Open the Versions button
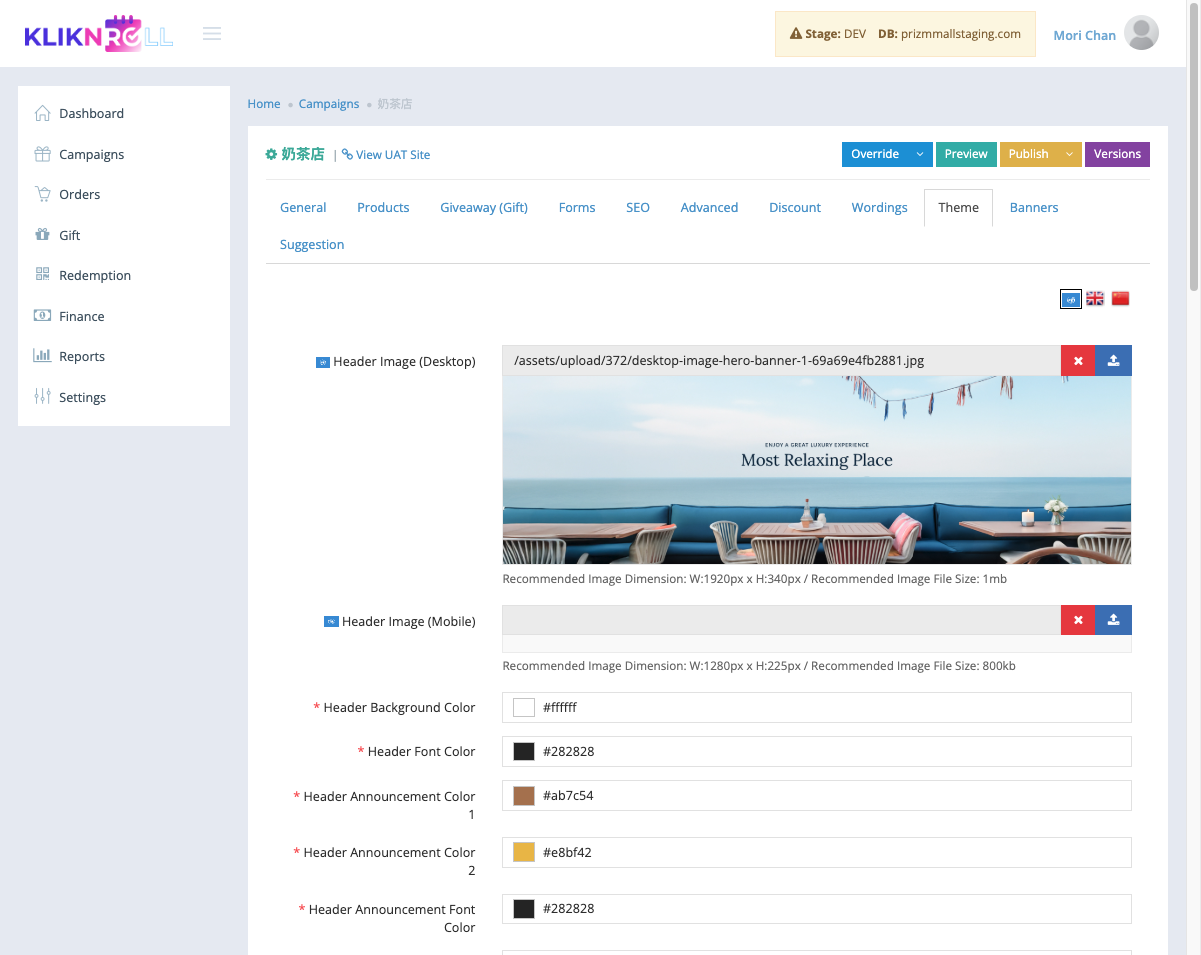This screenshot has width=1201, height=955. pyautogui.click(x=1117, y=154)
